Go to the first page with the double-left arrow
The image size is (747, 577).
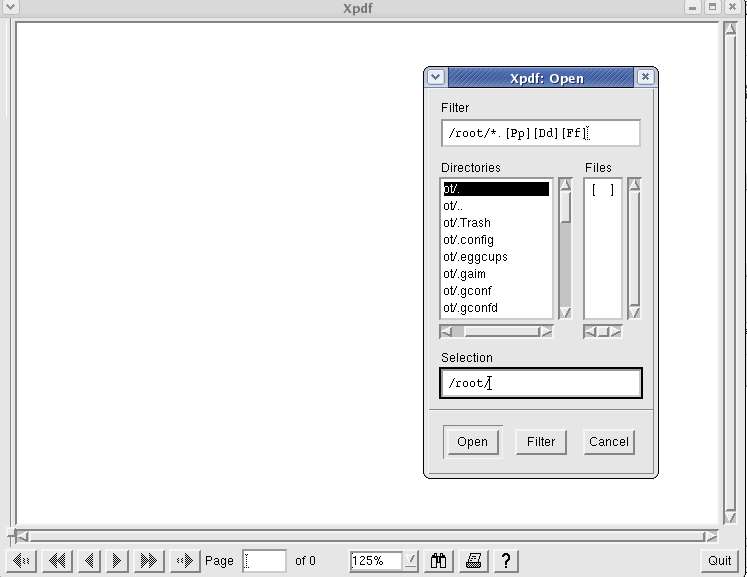tap(57, 560)
